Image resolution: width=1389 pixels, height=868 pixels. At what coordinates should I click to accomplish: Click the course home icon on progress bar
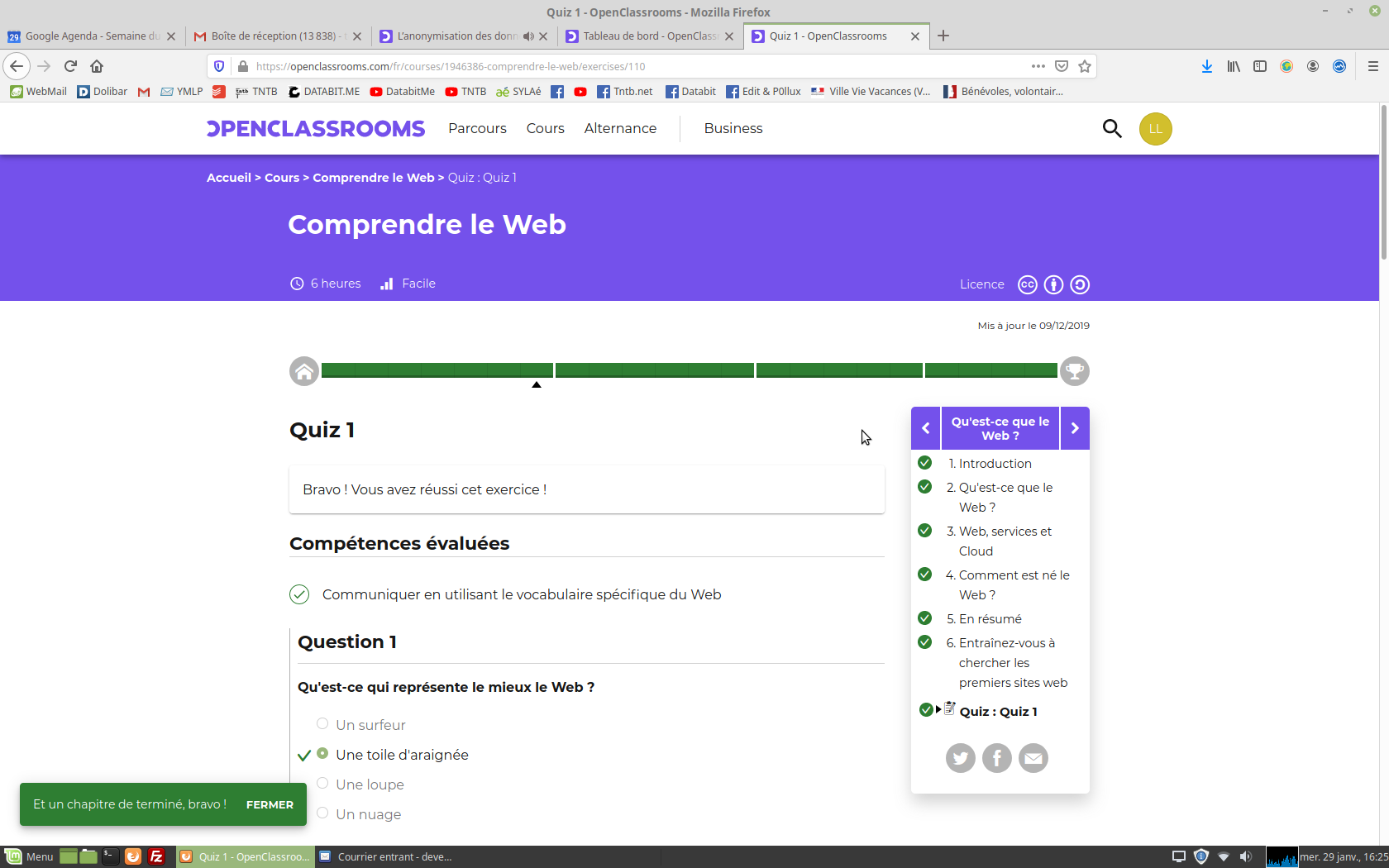[x=304, y=371]
